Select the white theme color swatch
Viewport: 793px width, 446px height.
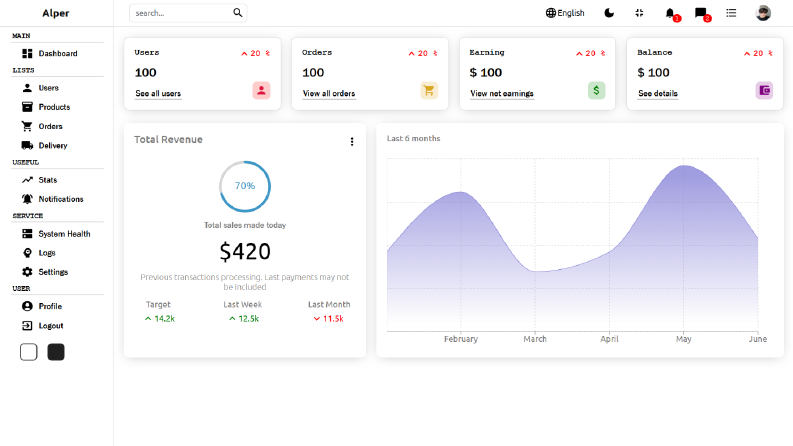click(29, 352)
